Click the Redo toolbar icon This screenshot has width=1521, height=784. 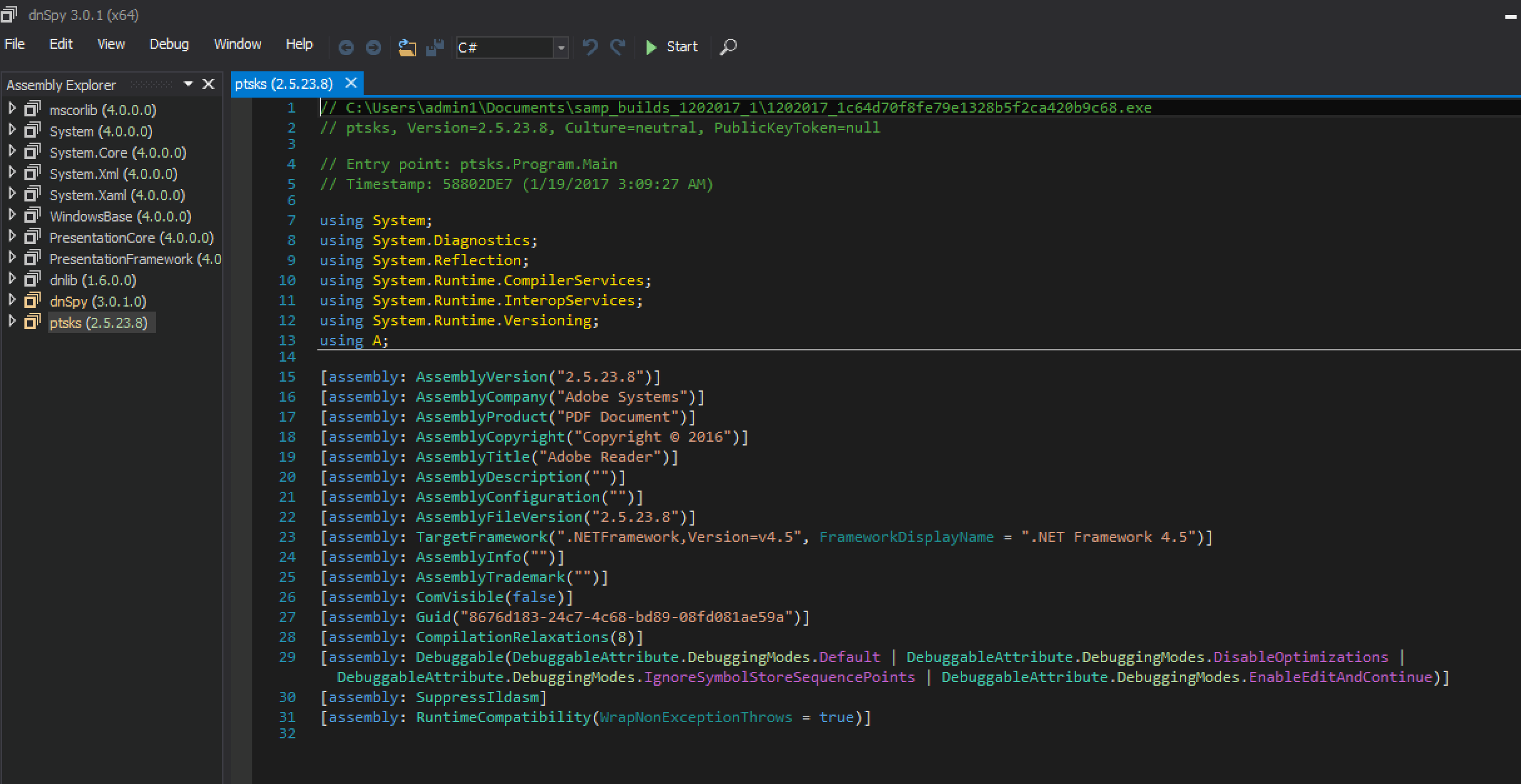click(618, 47)
